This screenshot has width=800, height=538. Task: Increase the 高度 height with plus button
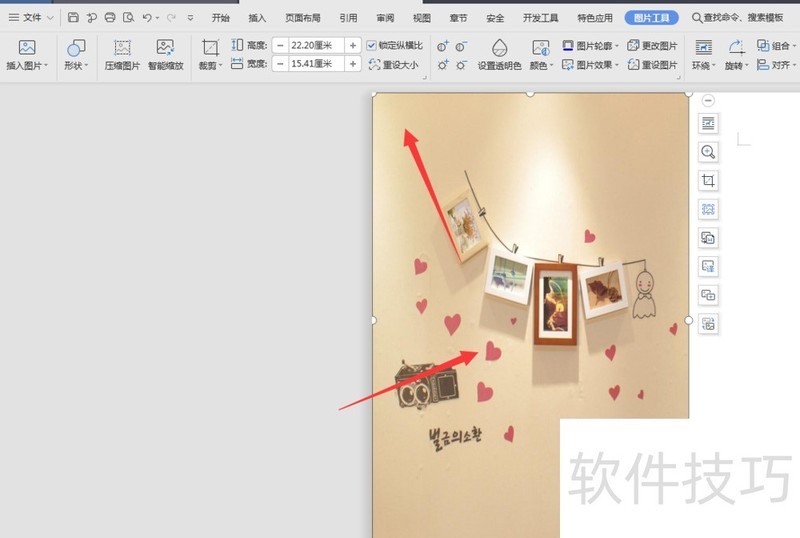point(353,46)
